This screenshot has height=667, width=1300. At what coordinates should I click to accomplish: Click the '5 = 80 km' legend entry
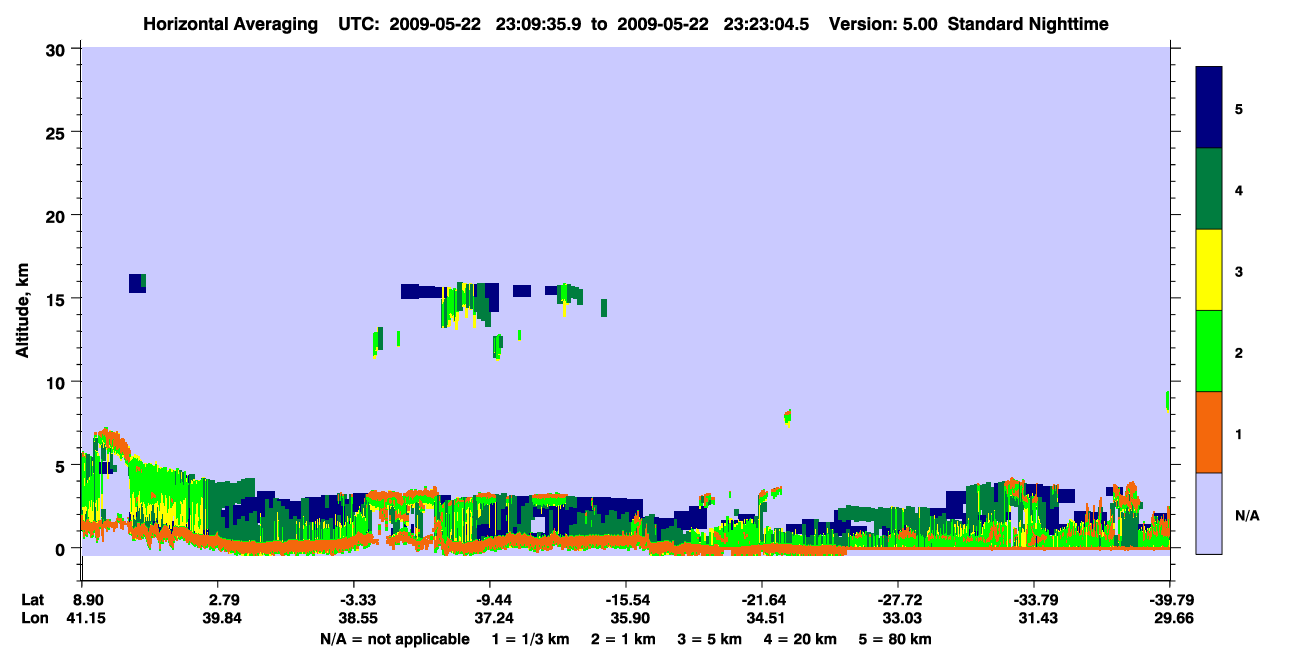(x=896, y=639)
